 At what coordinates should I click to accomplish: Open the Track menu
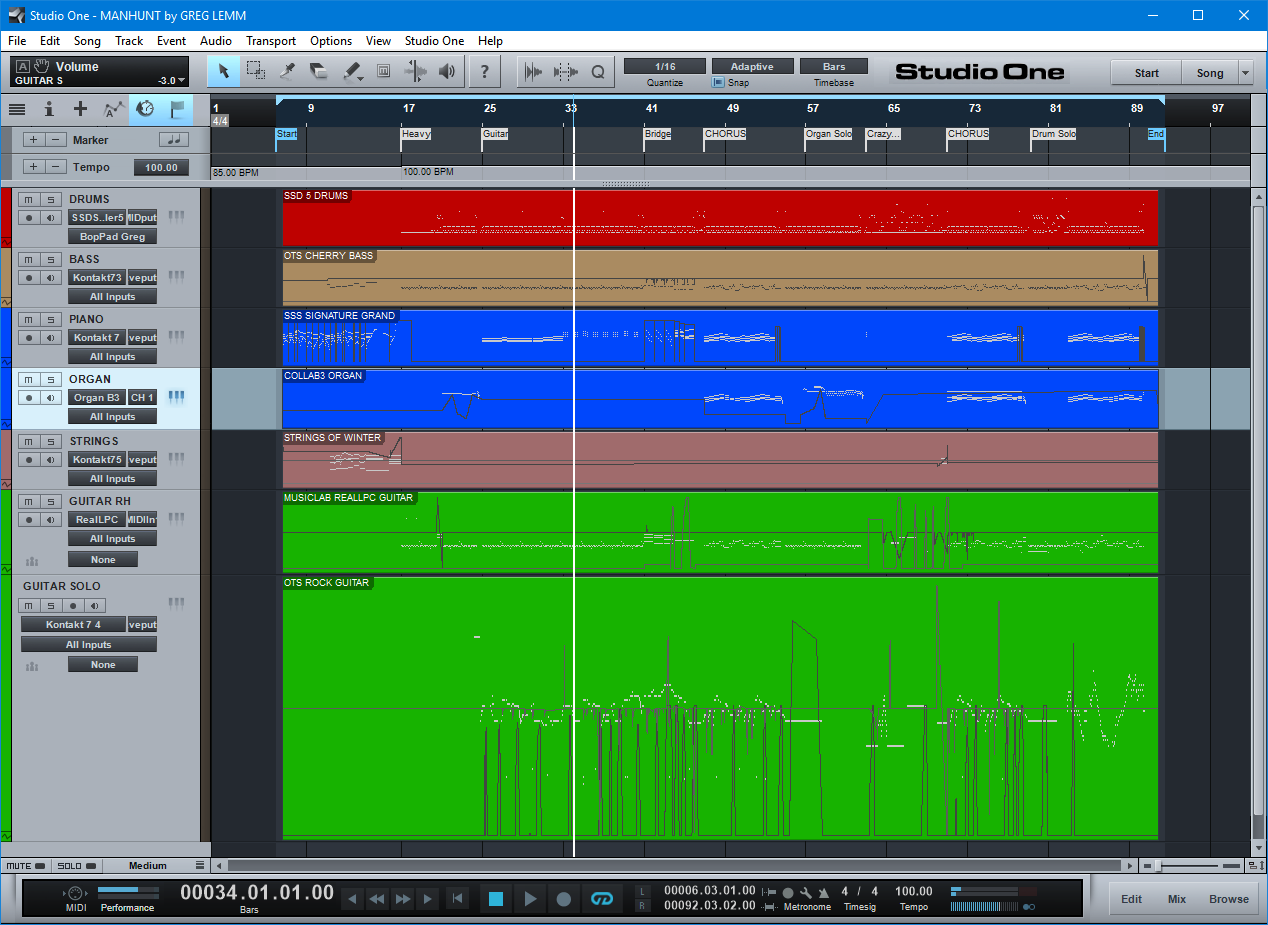coord(129,41)
